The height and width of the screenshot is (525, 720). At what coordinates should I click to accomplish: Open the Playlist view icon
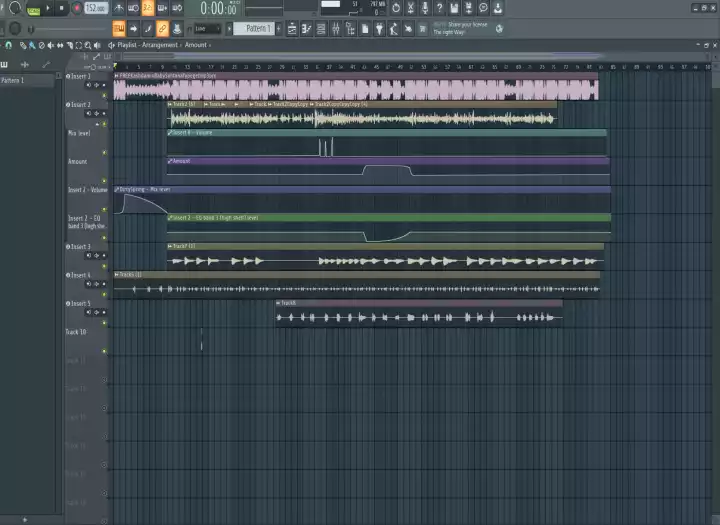pyautogui.click(x=292, y=29)
